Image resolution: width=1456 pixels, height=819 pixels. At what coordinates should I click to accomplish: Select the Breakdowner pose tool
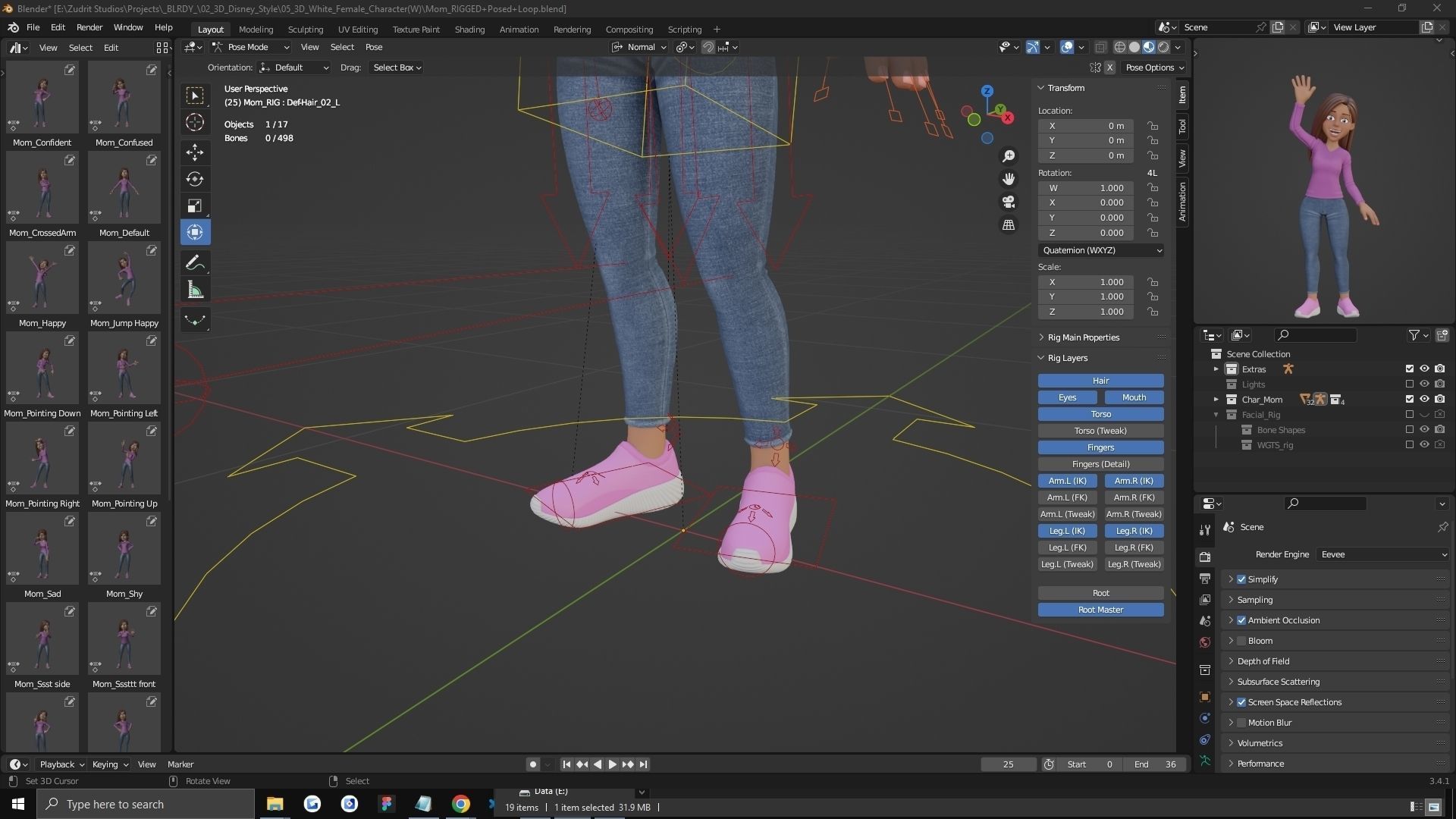pyautogui.click(x=195, y=320)
